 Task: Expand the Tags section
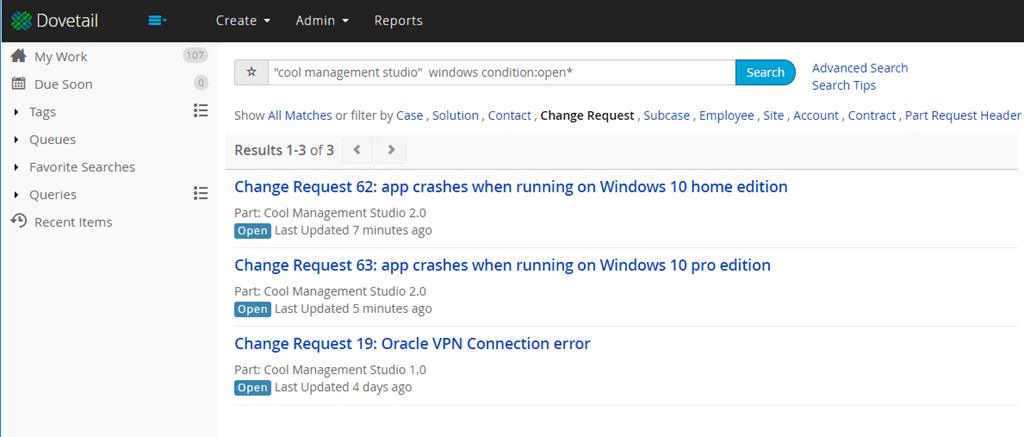coord(16,112)
